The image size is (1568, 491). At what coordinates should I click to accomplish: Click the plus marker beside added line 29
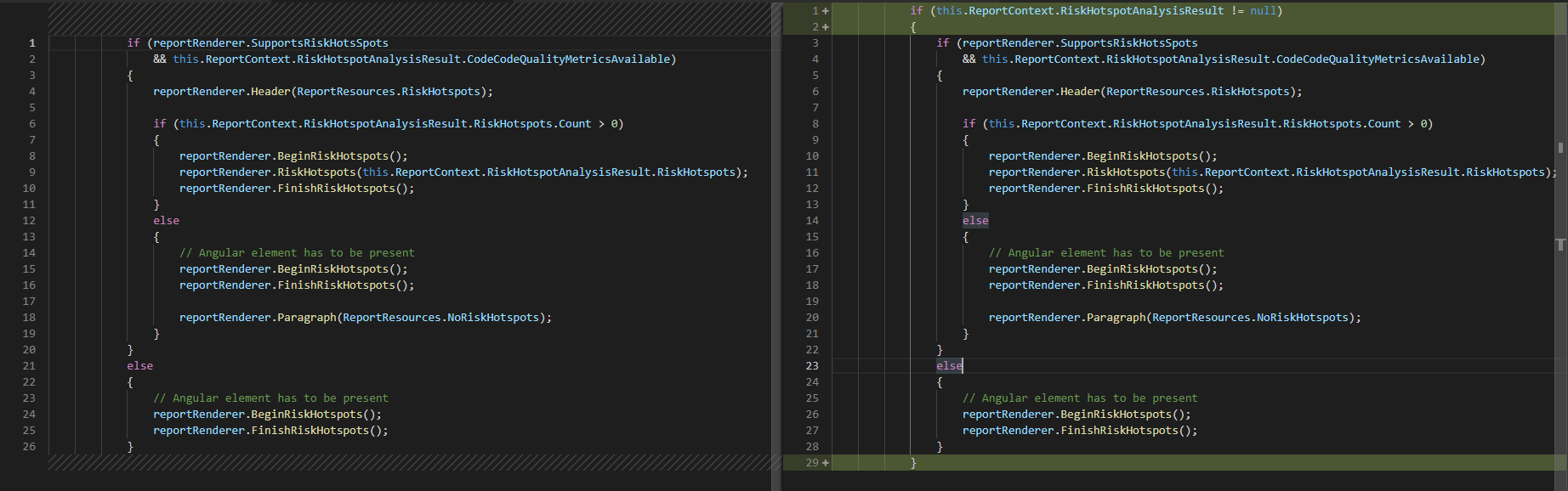tap(826, 463)
